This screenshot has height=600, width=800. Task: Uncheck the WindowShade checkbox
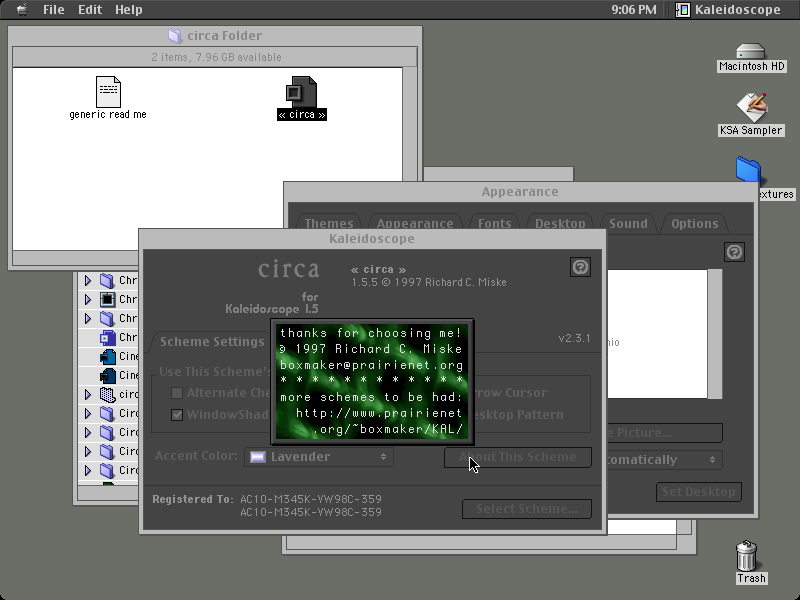177,415
